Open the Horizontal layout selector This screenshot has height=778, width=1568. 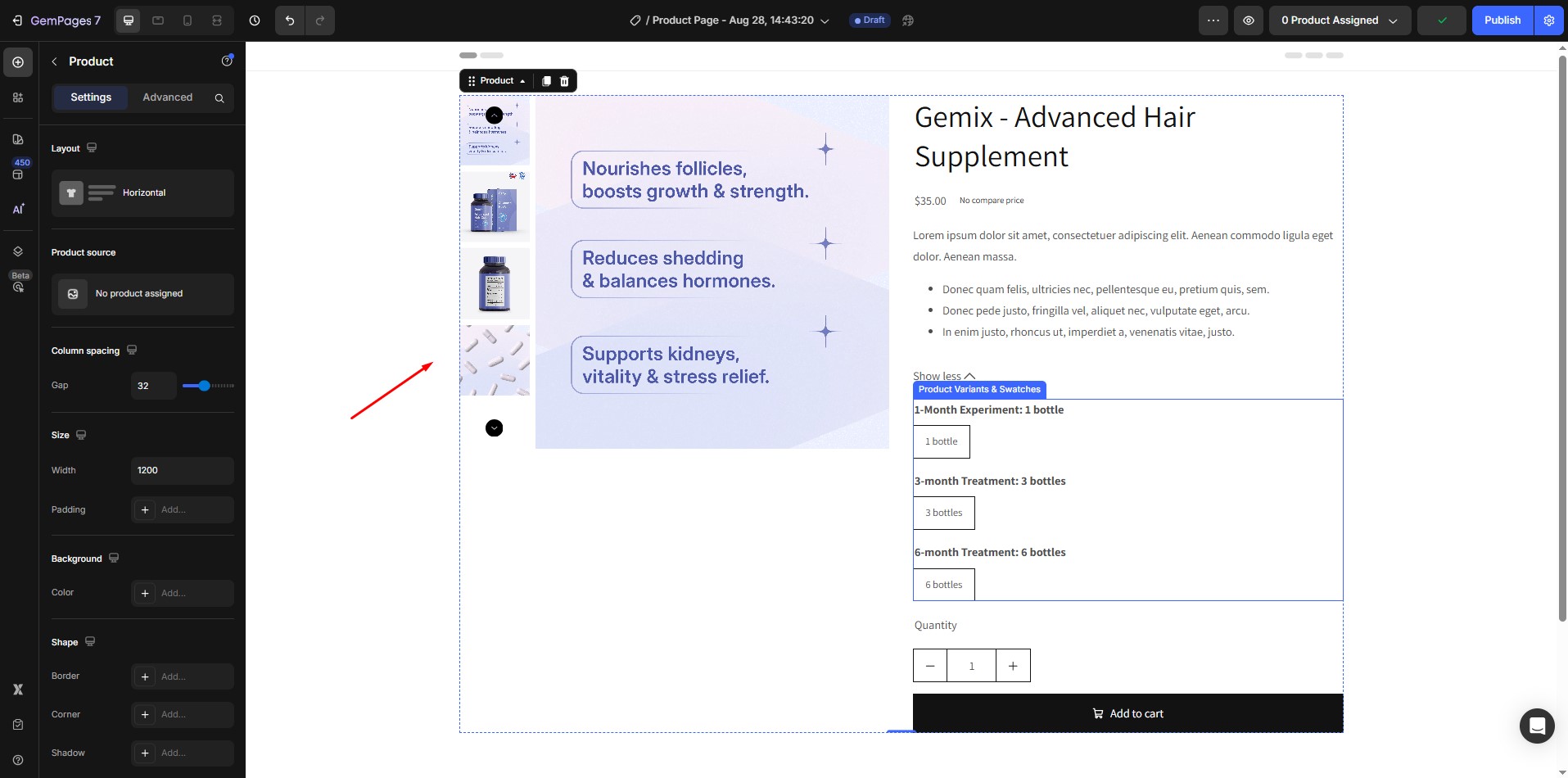[142, 193]
